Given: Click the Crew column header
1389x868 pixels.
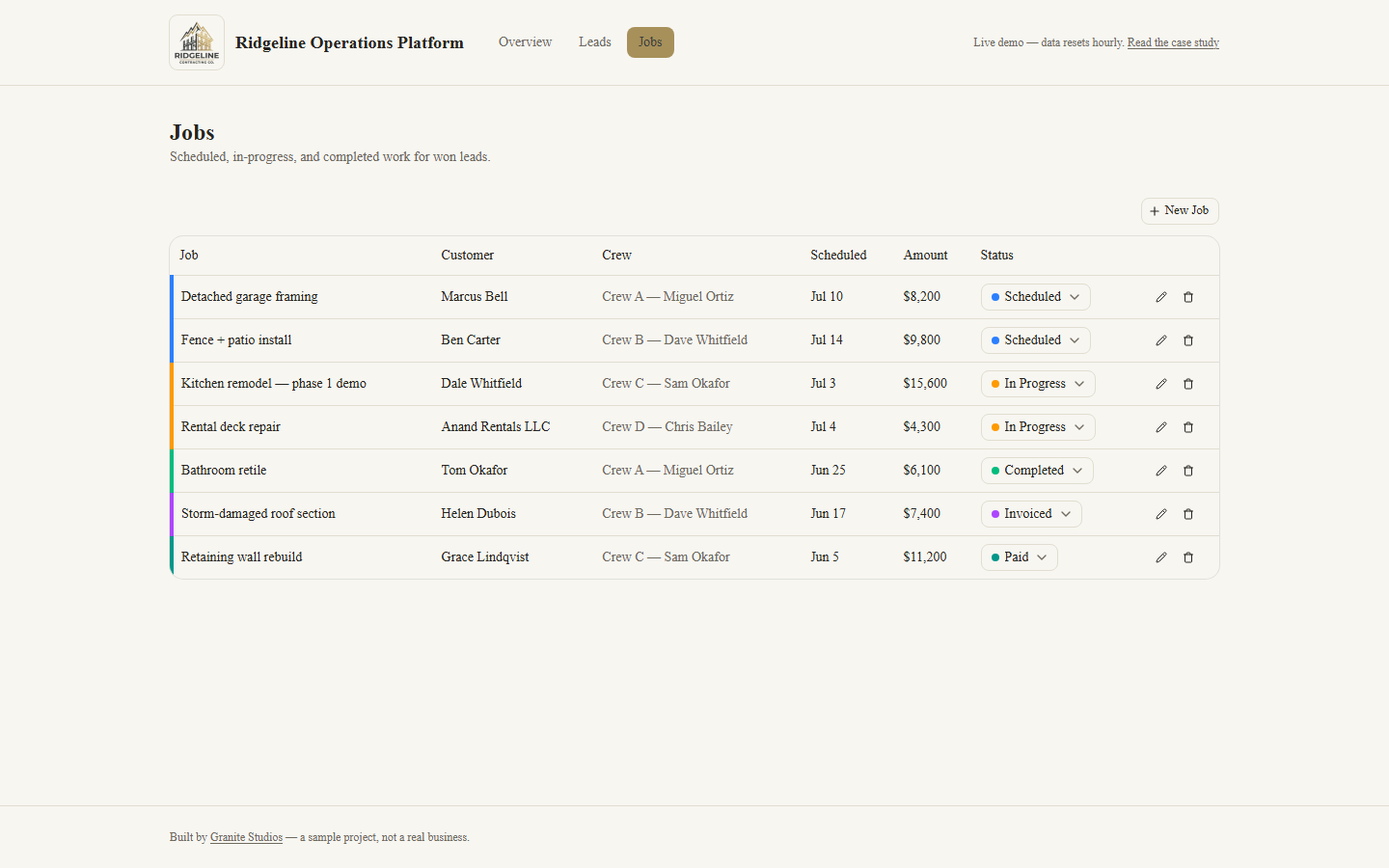Looking at the screenshot, I should click(x=616, y=256).
